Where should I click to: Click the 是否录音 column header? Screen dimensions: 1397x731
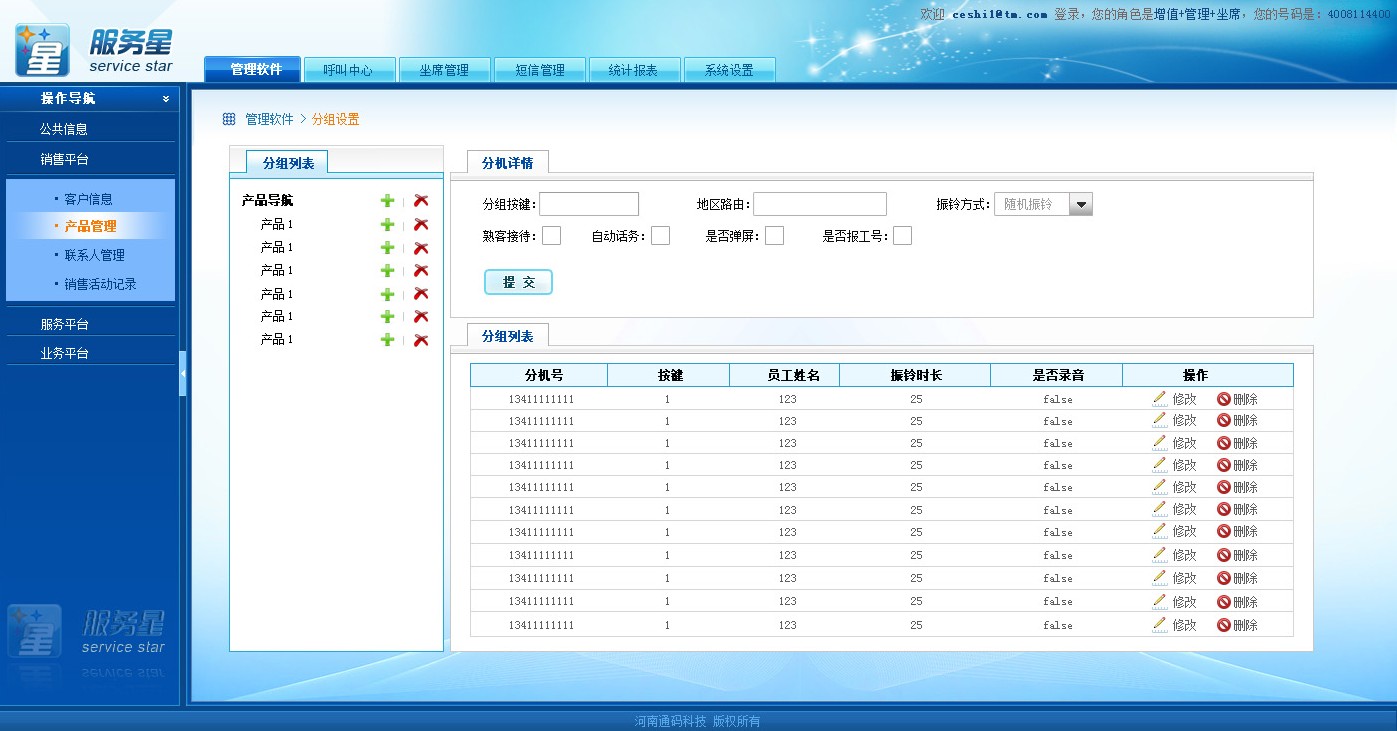point(1056,375)
